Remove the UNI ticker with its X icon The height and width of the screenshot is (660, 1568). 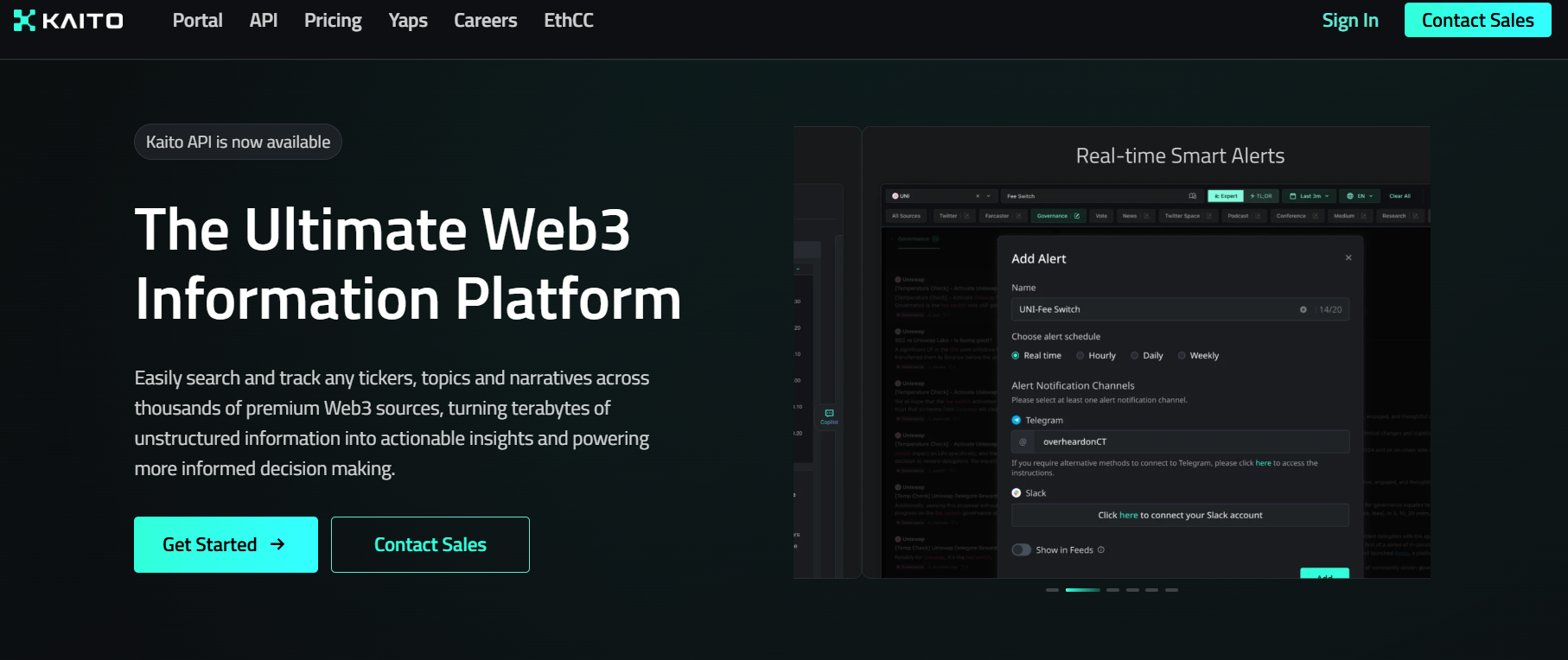click(x=978, y=196)
